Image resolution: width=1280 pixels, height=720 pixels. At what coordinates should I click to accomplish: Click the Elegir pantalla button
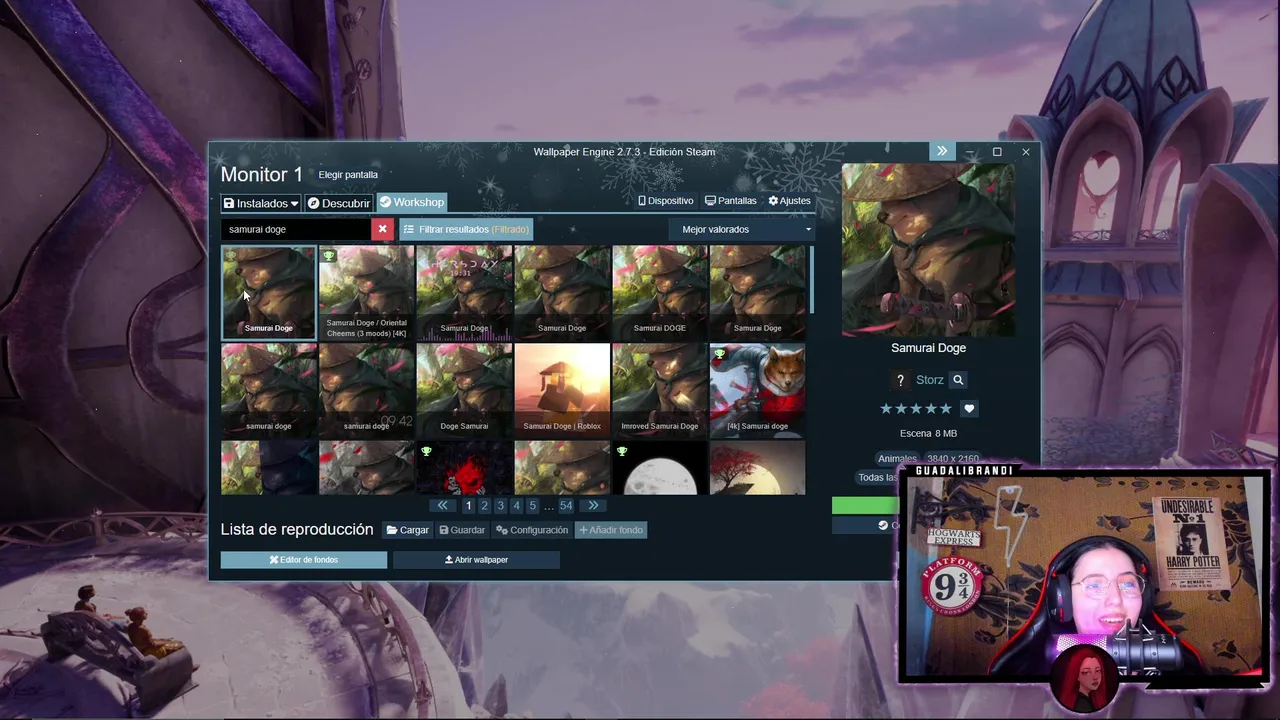coord(348,175)
